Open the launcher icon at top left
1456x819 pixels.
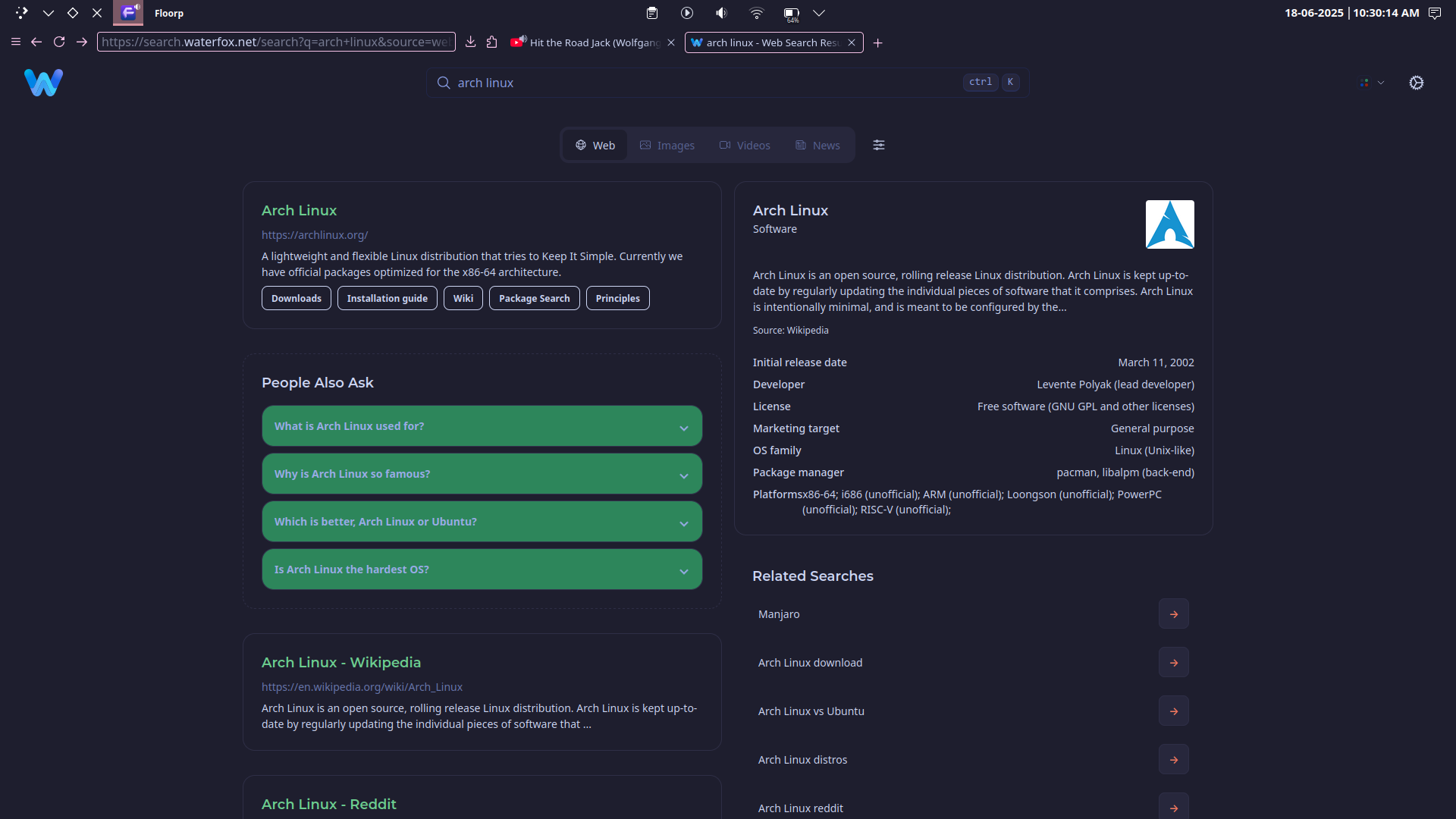(x=21, y=13)
